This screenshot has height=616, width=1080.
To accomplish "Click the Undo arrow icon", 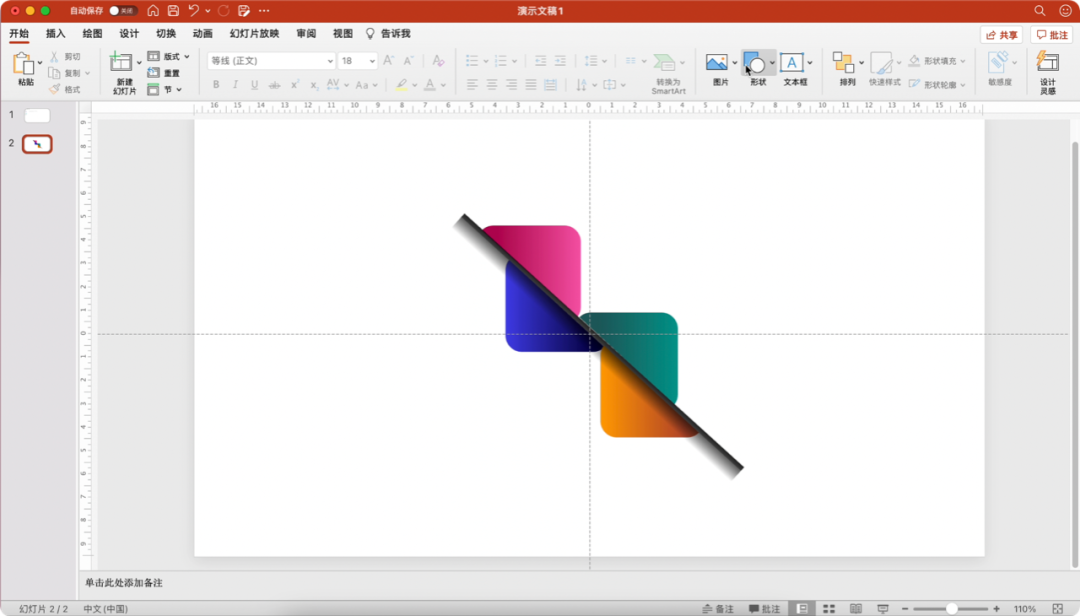I will [194, 11].
